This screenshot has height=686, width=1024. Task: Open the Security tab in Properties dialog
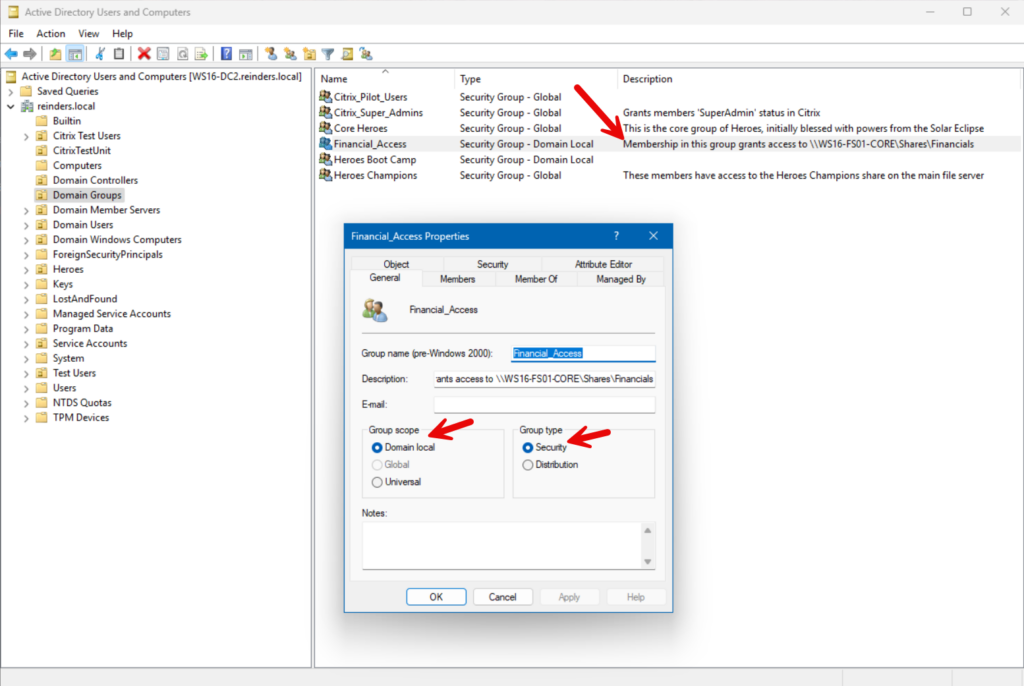tap(492, 264)
